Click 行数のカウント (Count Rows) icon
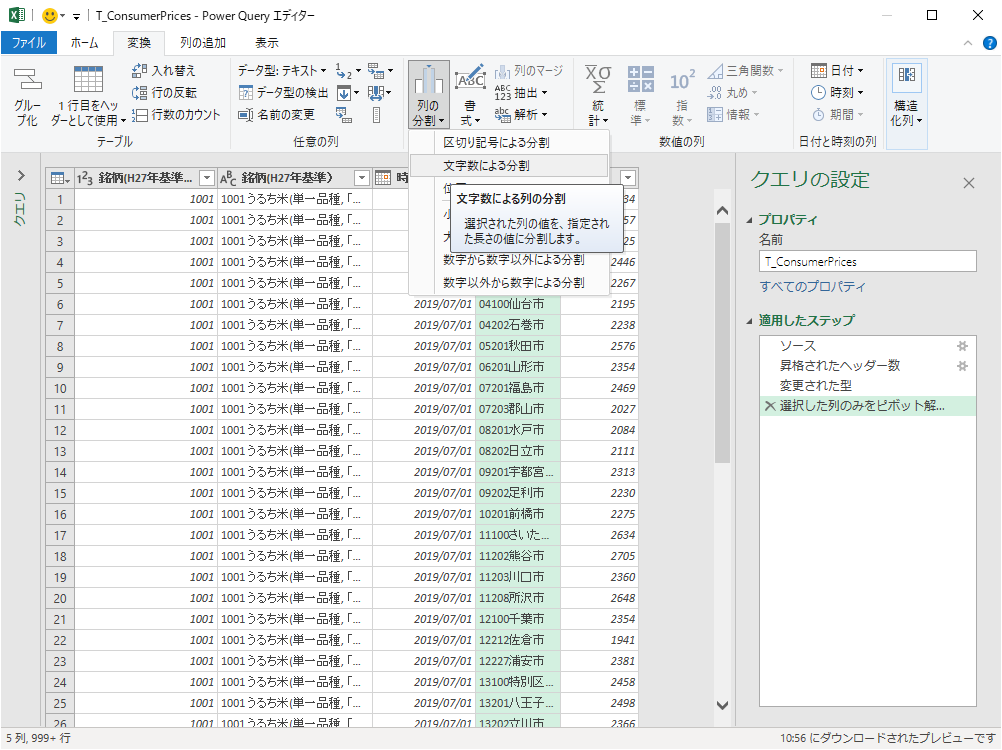This screenshot has width=1002, height=750. click(140, 115)
